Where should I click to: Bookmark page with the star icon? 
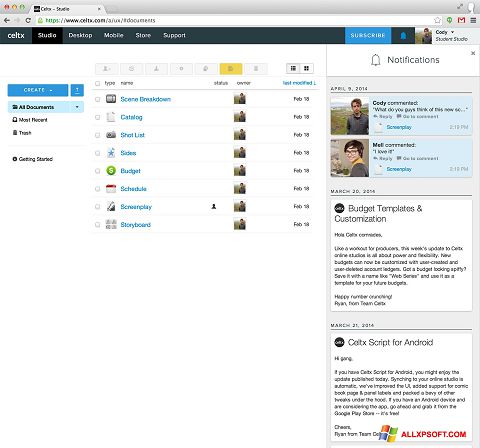coord(438,20)
